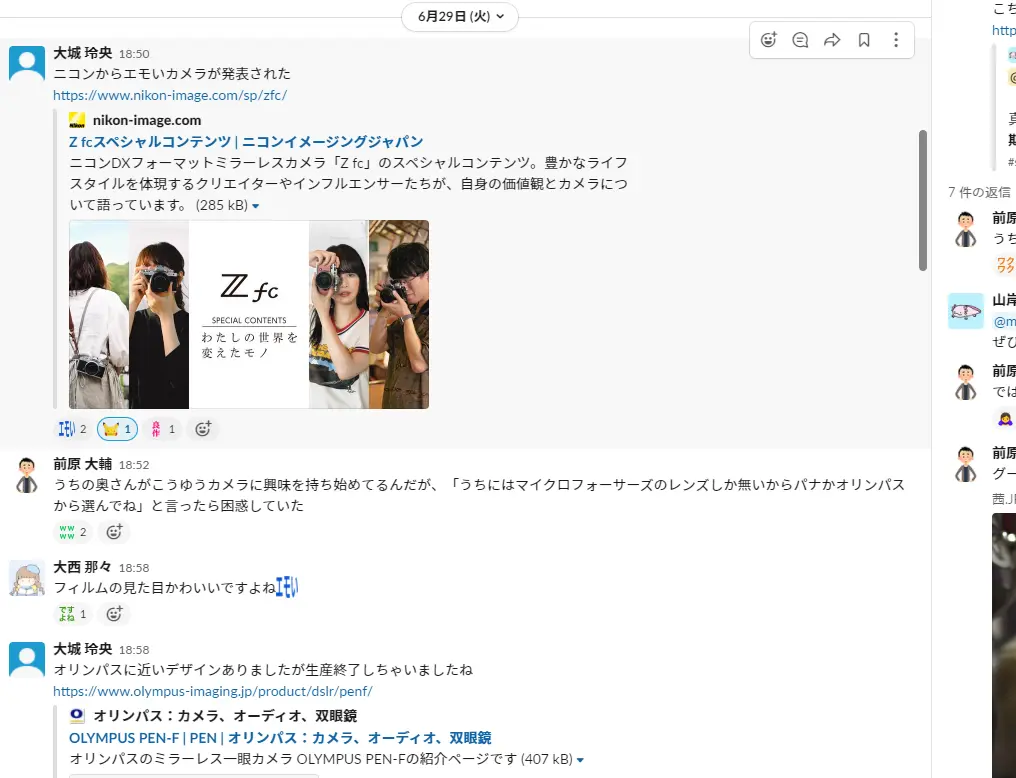Toggle the ww reaction on 前原's message

pyautogui.click(x=73, y=532)
